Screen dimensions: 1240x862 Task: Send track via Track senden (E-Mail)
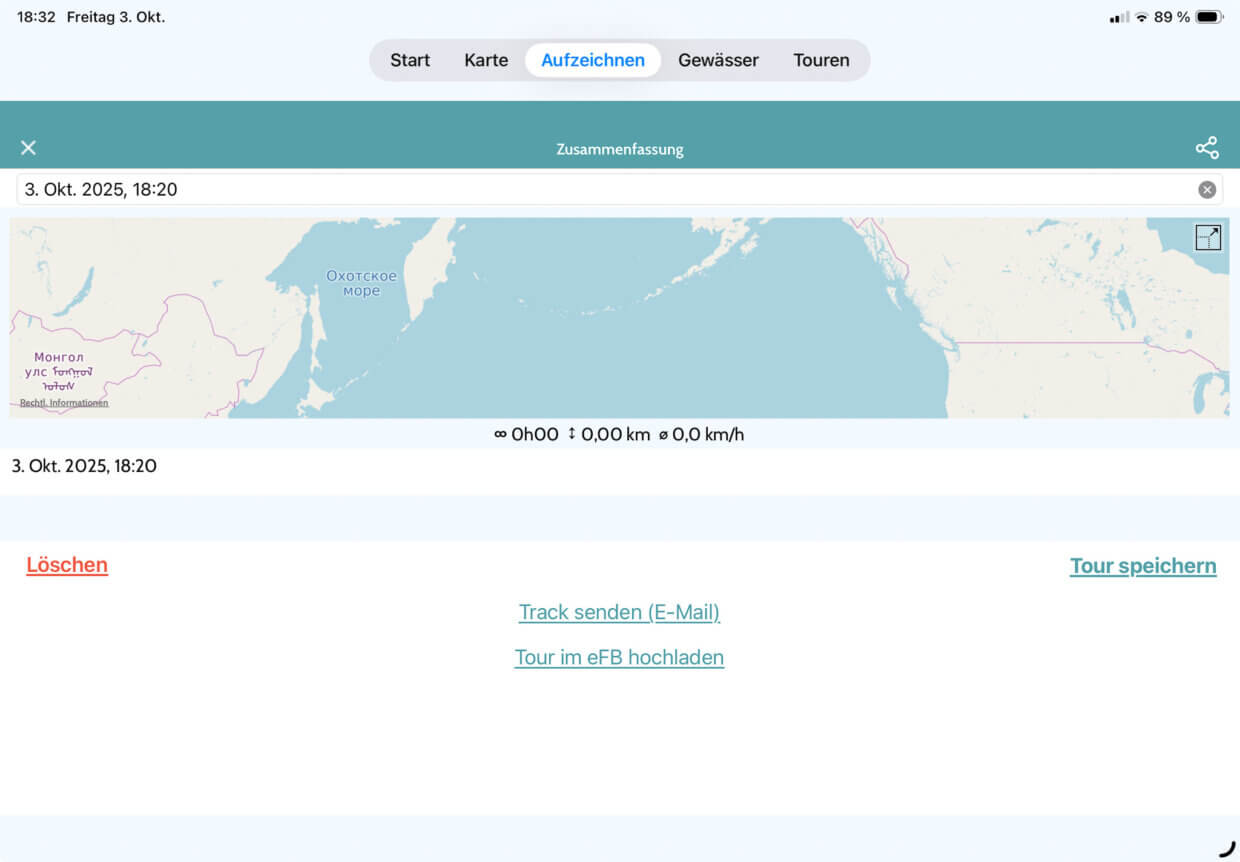619,612
